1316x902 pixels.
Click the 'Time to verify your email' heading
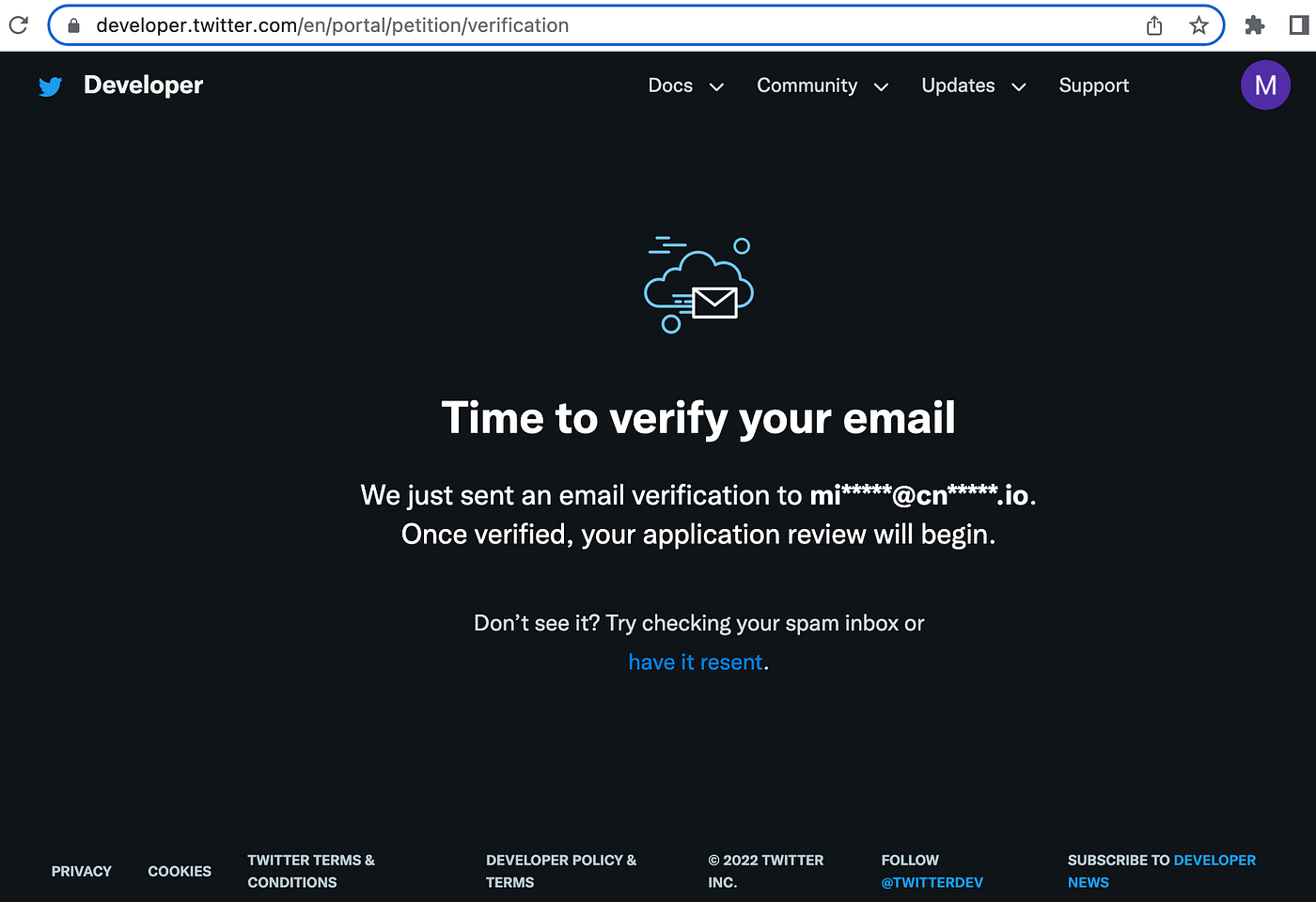(x=698, y=418)
